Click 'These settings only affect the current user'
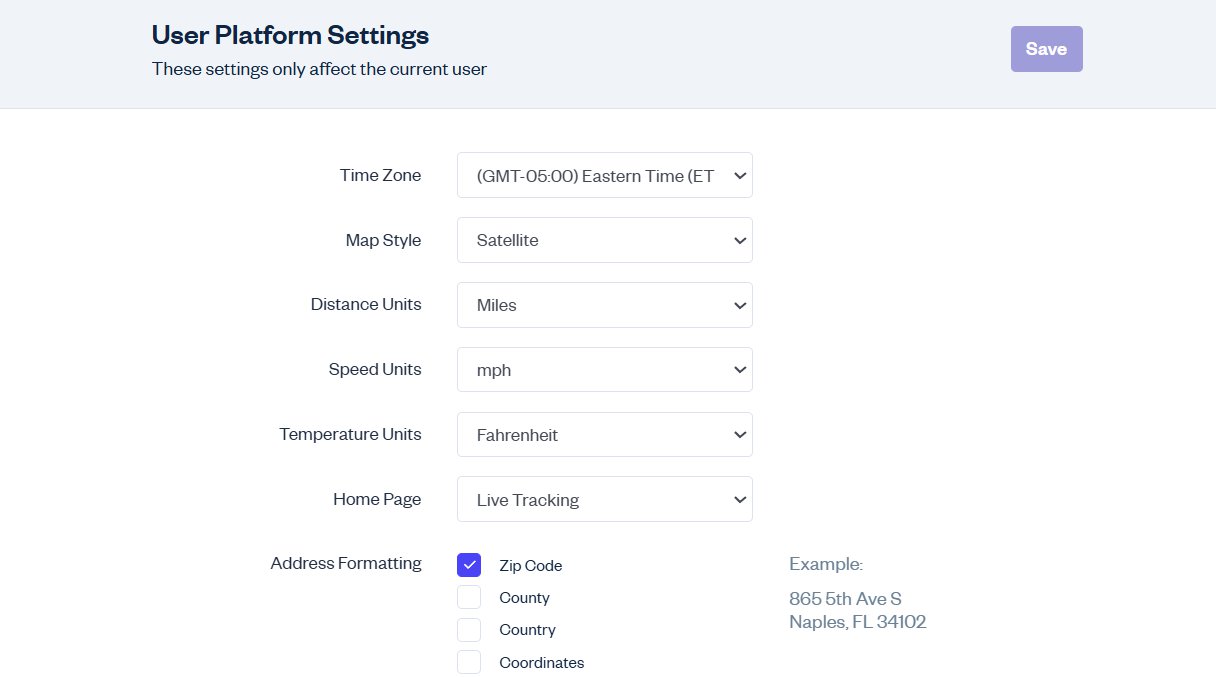1216x677 pixels. [319, 69]
